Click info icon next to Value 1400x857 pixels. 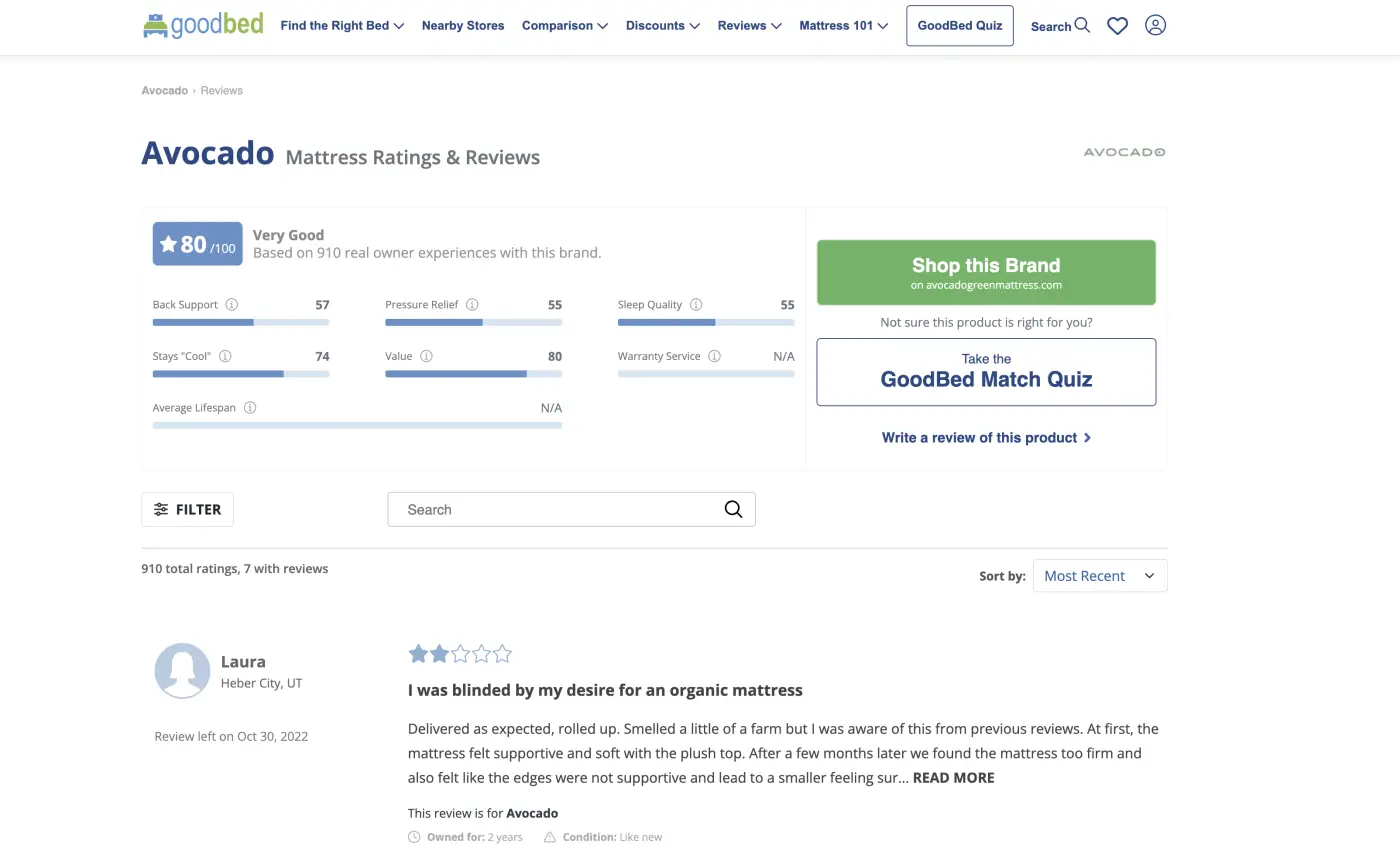click(426, 356)
